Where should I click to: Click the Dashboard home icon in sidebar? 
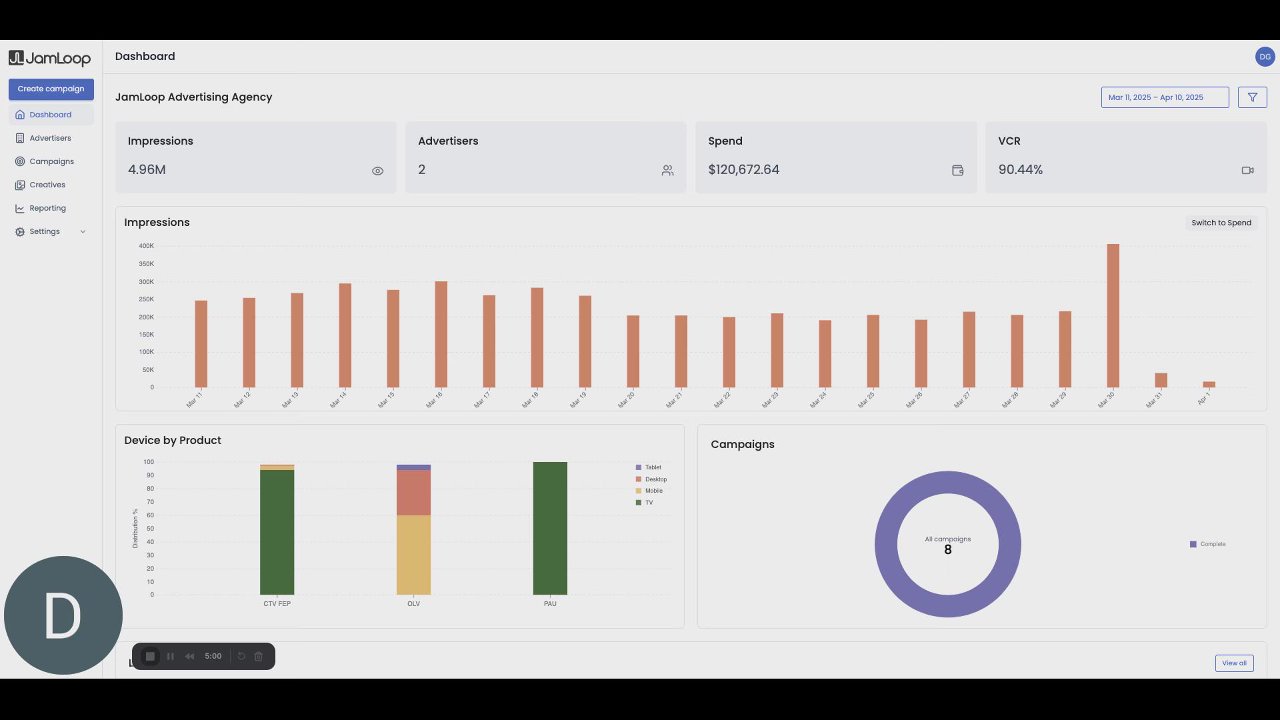20,115
